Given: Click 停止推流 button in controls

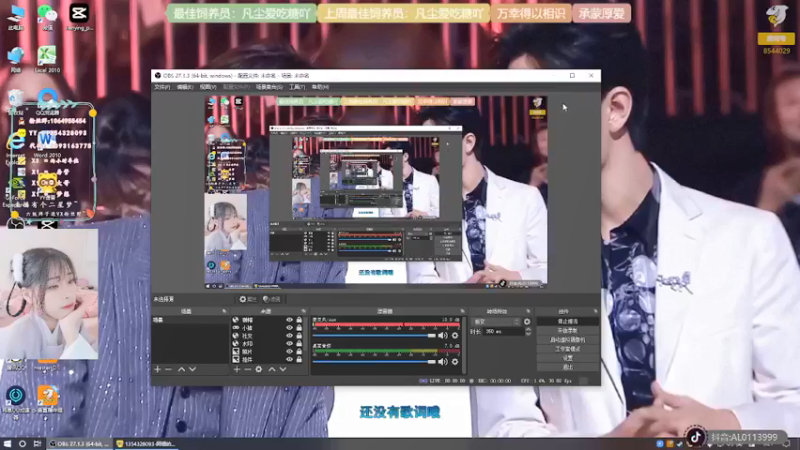Looking at the screenshot, I should (568, 321).
